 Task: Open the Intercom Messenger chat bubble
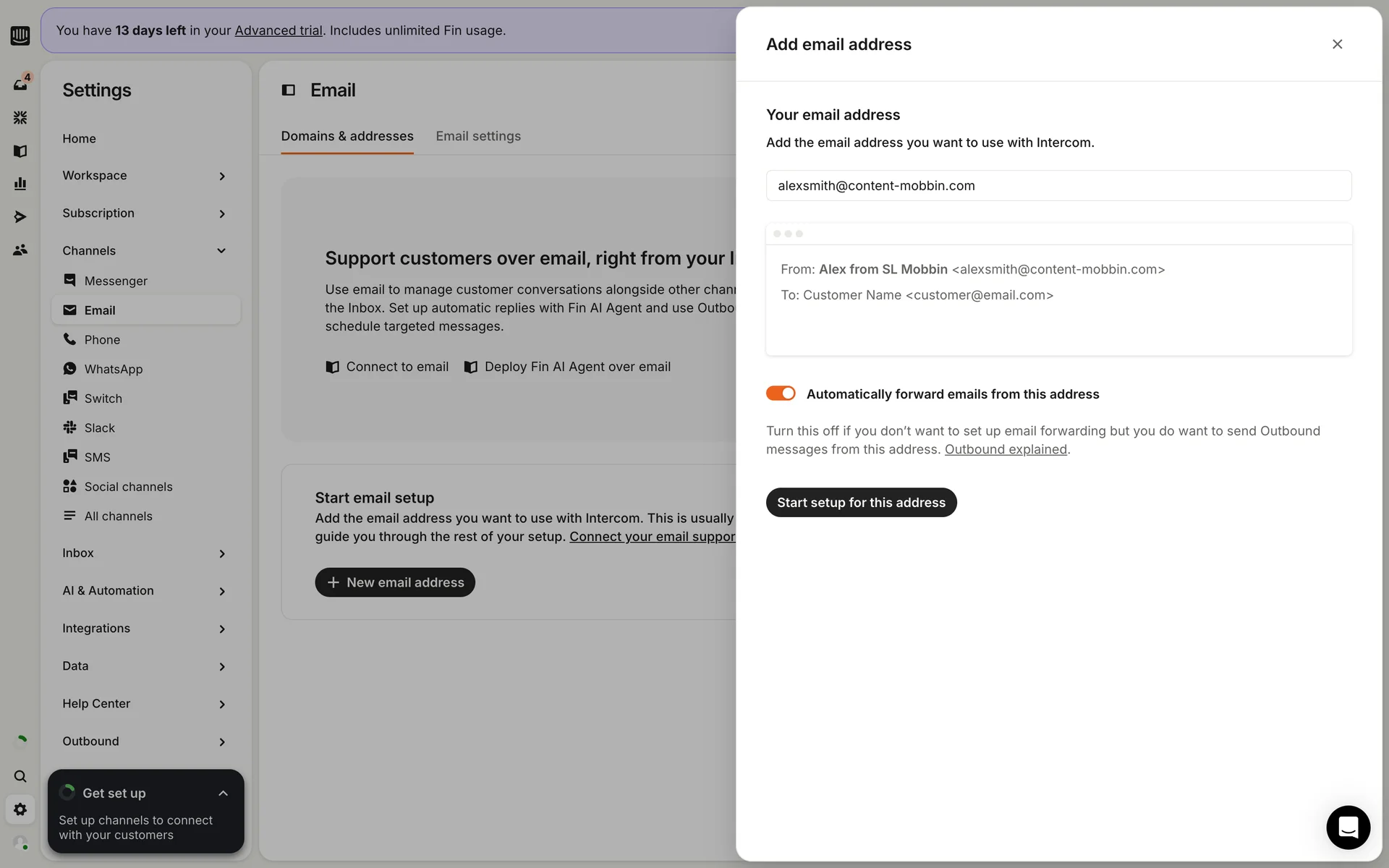[1348, 827]
